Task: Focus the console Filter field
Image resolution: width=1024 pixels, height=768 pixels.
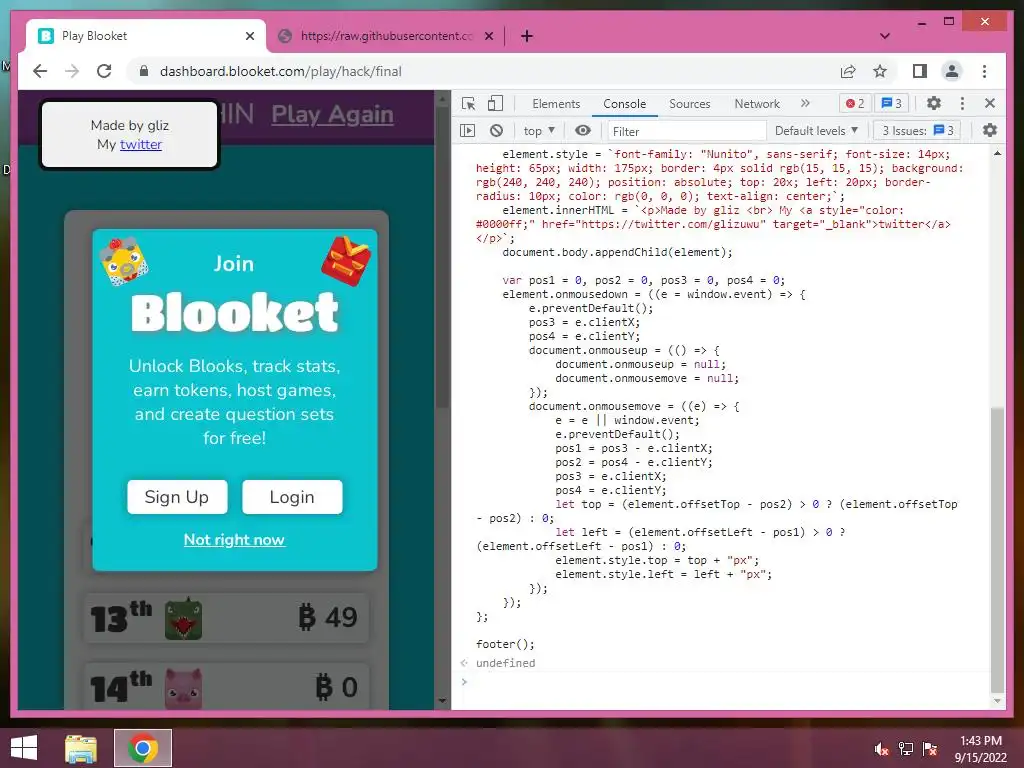Action: point(687,131)
